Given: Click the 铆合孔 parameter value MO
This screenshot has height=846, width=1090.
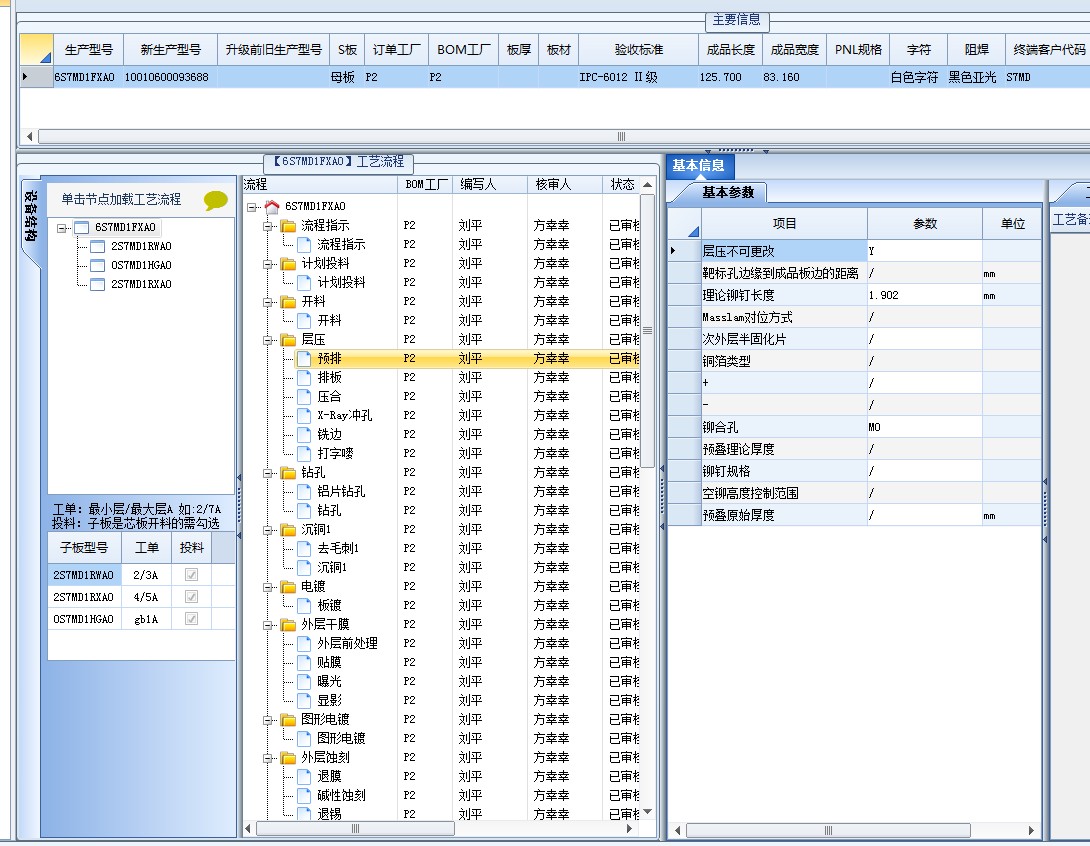Looking at the screenshot, I should [925, 427].
